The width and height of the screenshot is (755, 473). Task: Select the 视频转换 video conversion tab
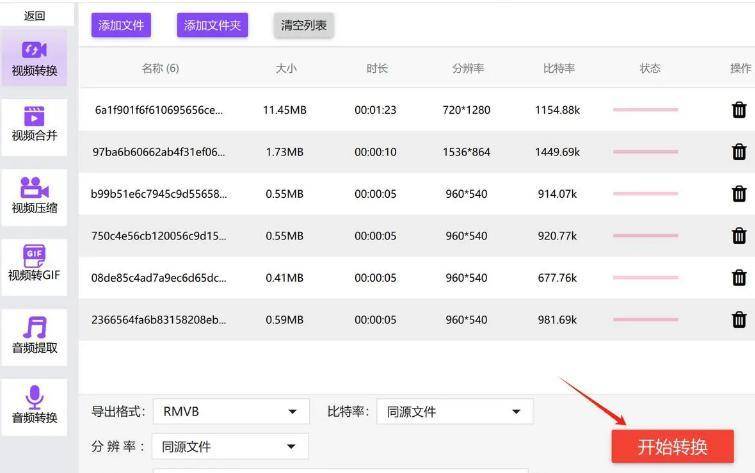(35, 58)
